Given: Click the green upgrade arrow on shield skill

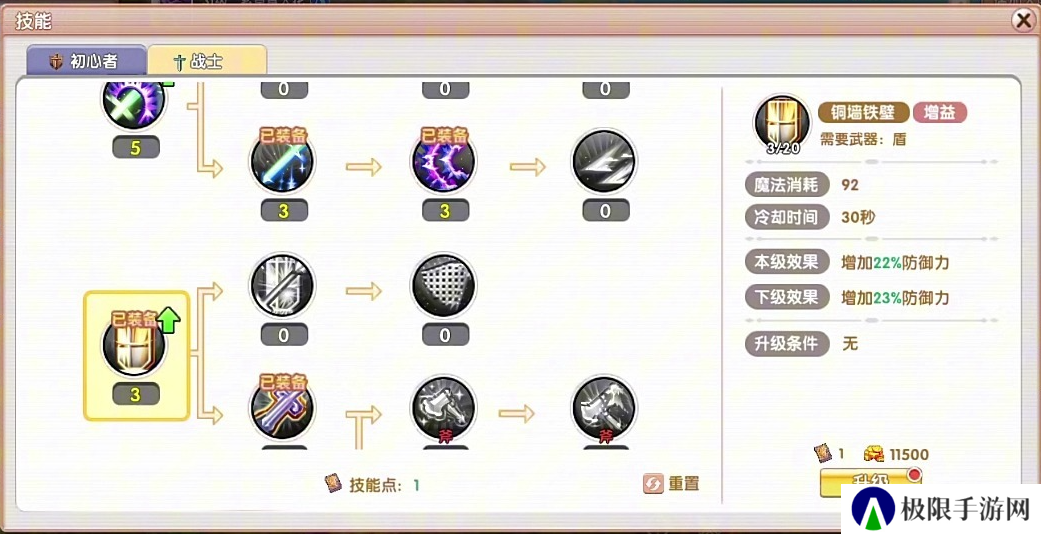Looking at the screenshot, I should pyautogui.click(x=170, y=319).
